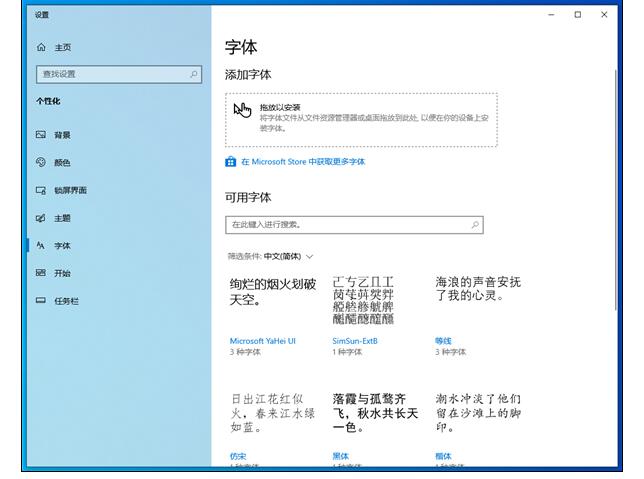The image size is (644, 479).
Task: Open 任务栏 settings page
Action: (x=66, y=301)
